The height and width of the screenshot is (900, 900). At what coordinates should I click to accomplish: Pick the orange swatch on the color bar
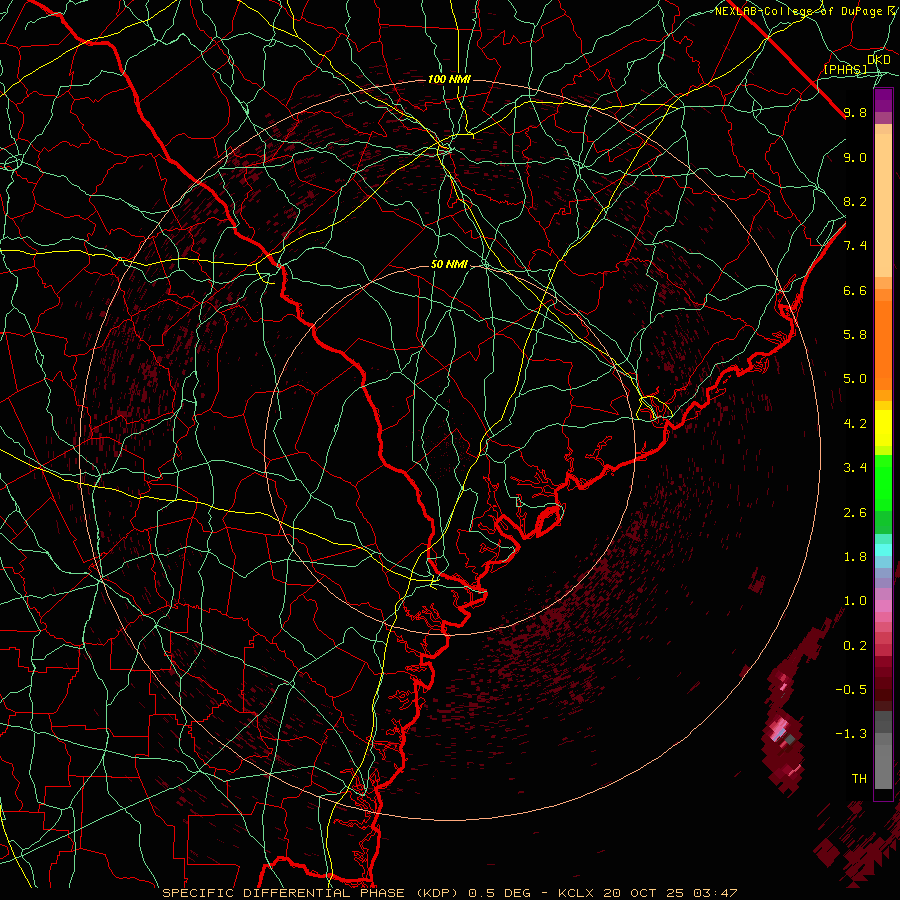883,344
